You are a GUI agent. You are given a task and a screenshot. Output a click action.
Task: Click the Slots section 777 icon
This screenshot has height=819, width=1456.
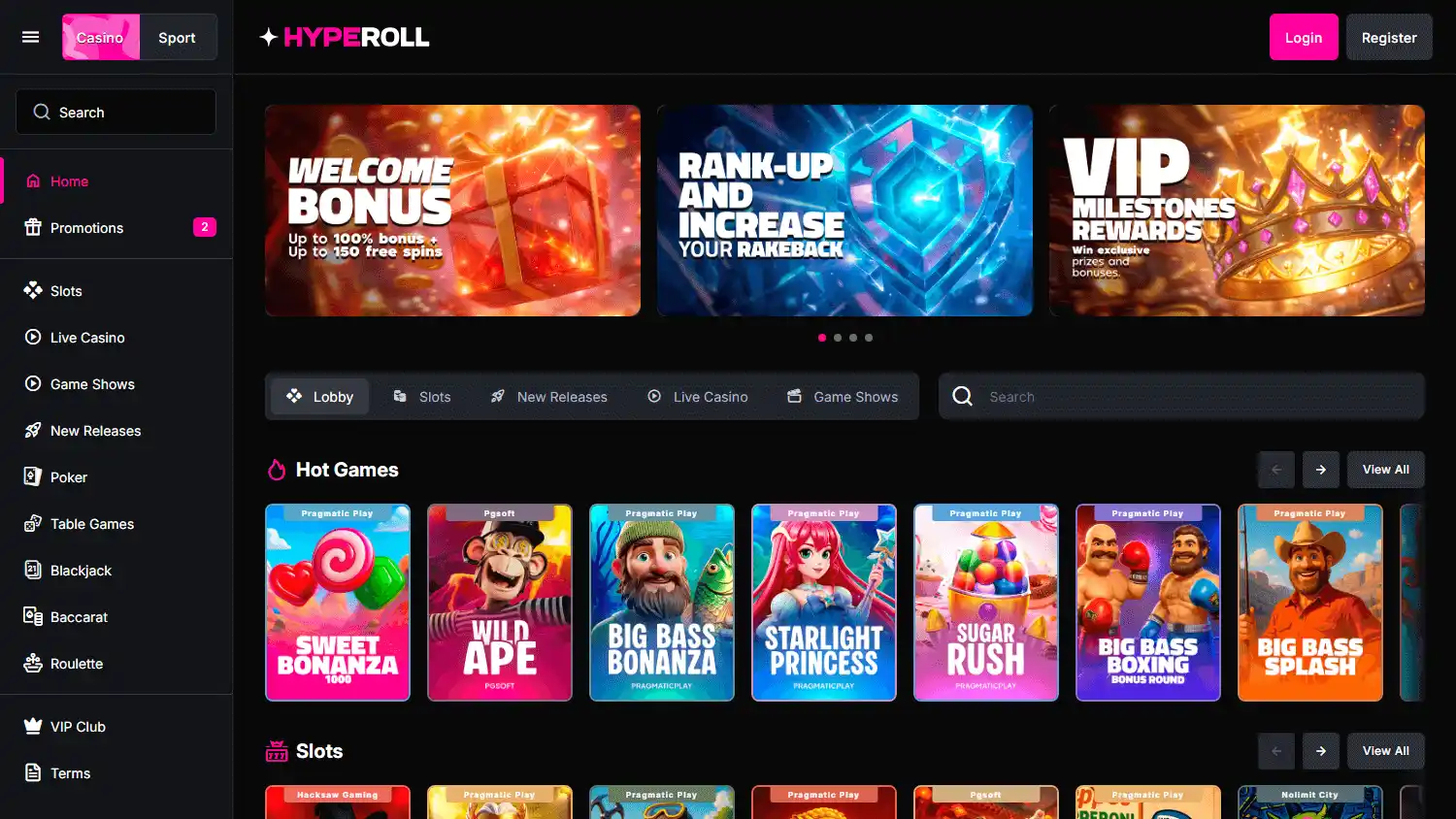[x=277, y=751]
